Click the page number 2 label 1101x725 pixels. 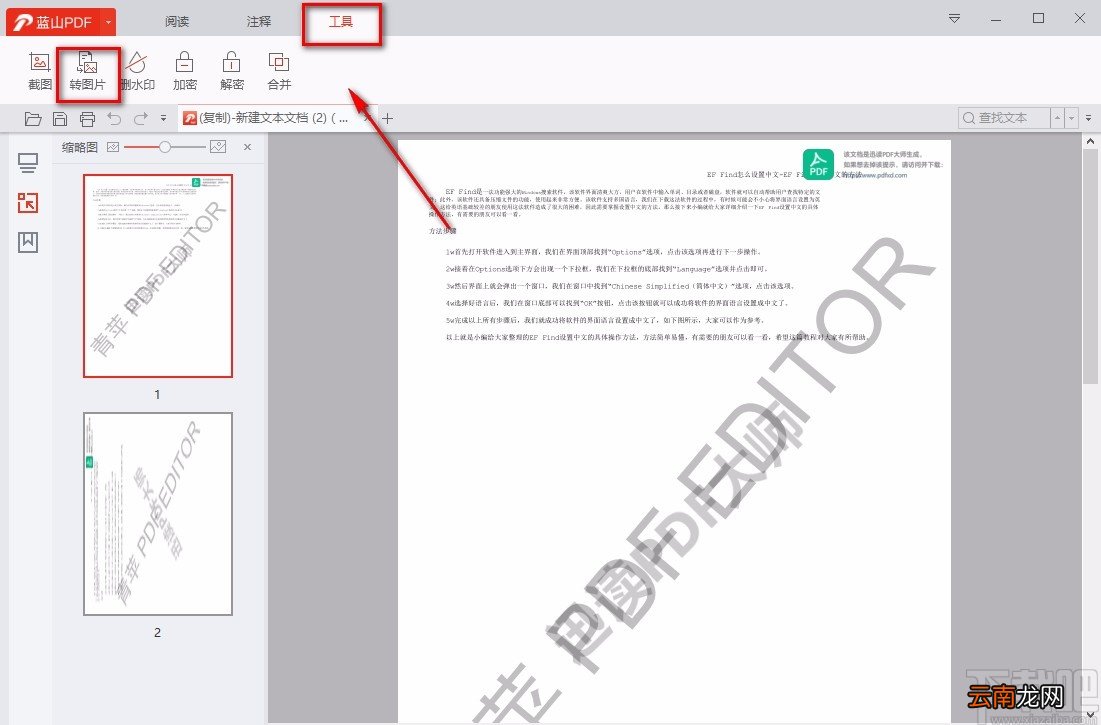pos(157,632)
